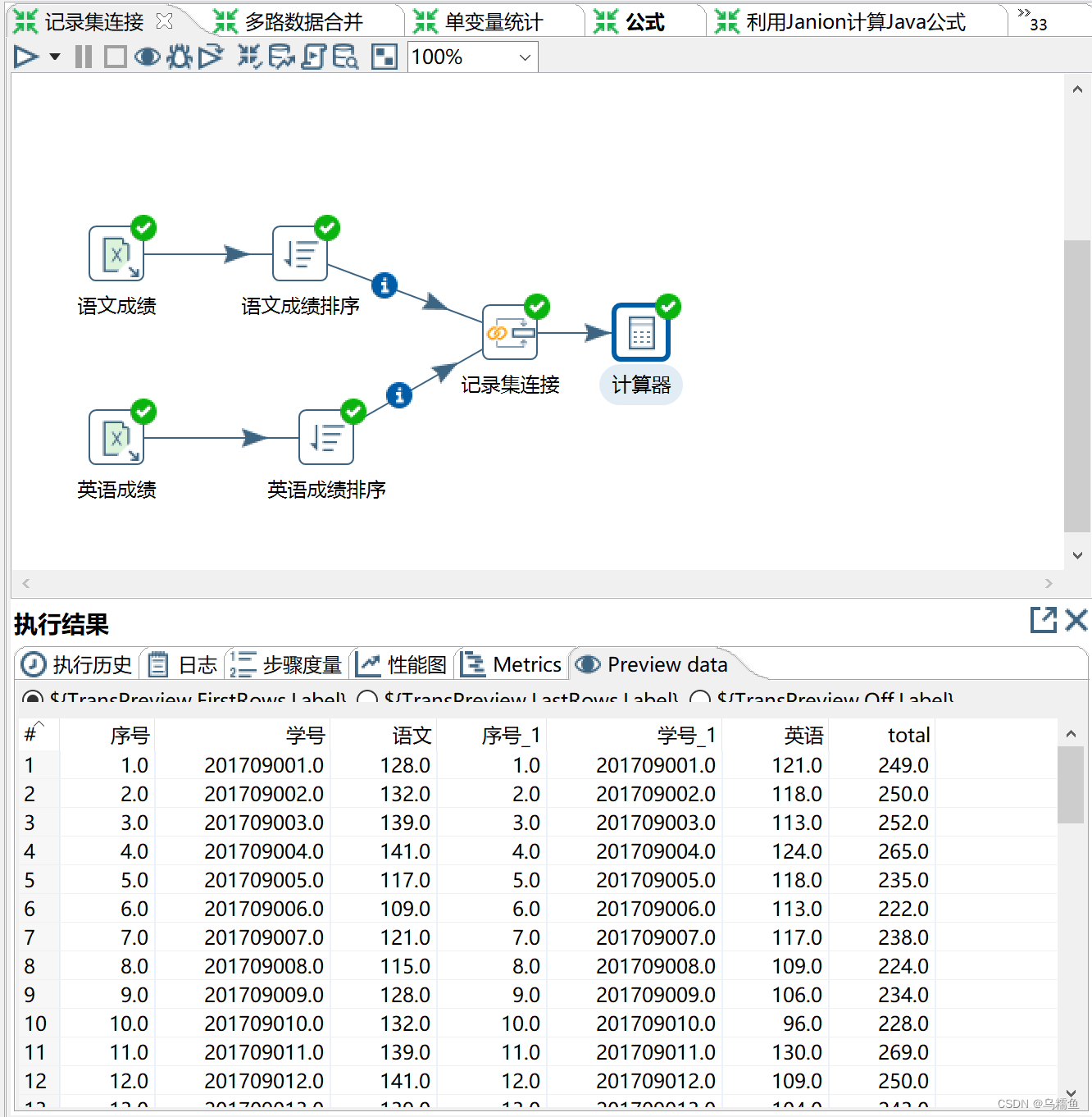Choose the $[TransPreview_LastRows_Label] radio option
1092x1117 pixels.
[x=366, y=700]
